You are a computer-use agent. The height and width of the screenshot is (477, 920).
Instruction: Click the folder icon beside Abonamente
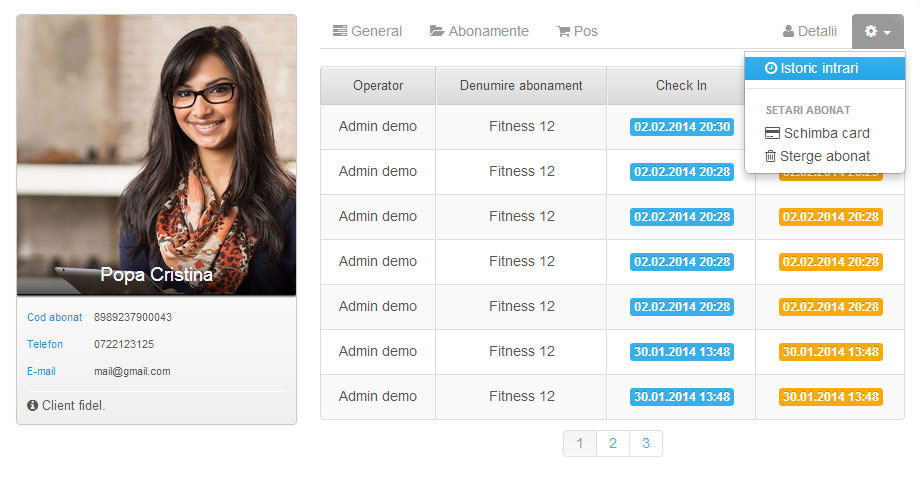coord(437,31)
